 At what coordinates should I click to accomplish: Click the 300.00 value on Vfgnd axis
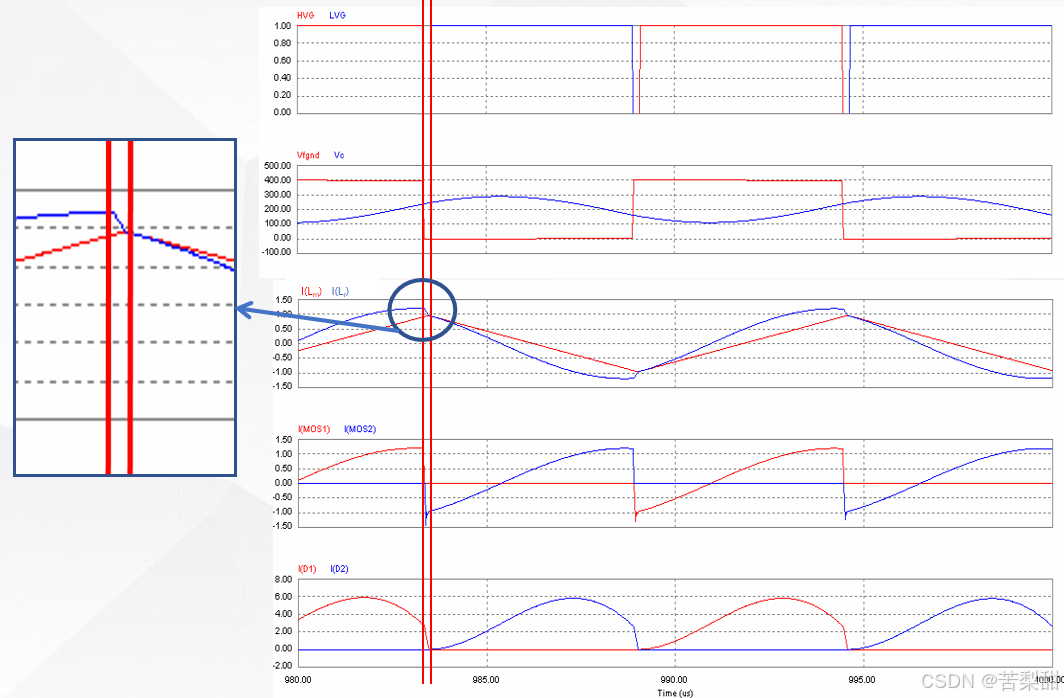point(278,195)
